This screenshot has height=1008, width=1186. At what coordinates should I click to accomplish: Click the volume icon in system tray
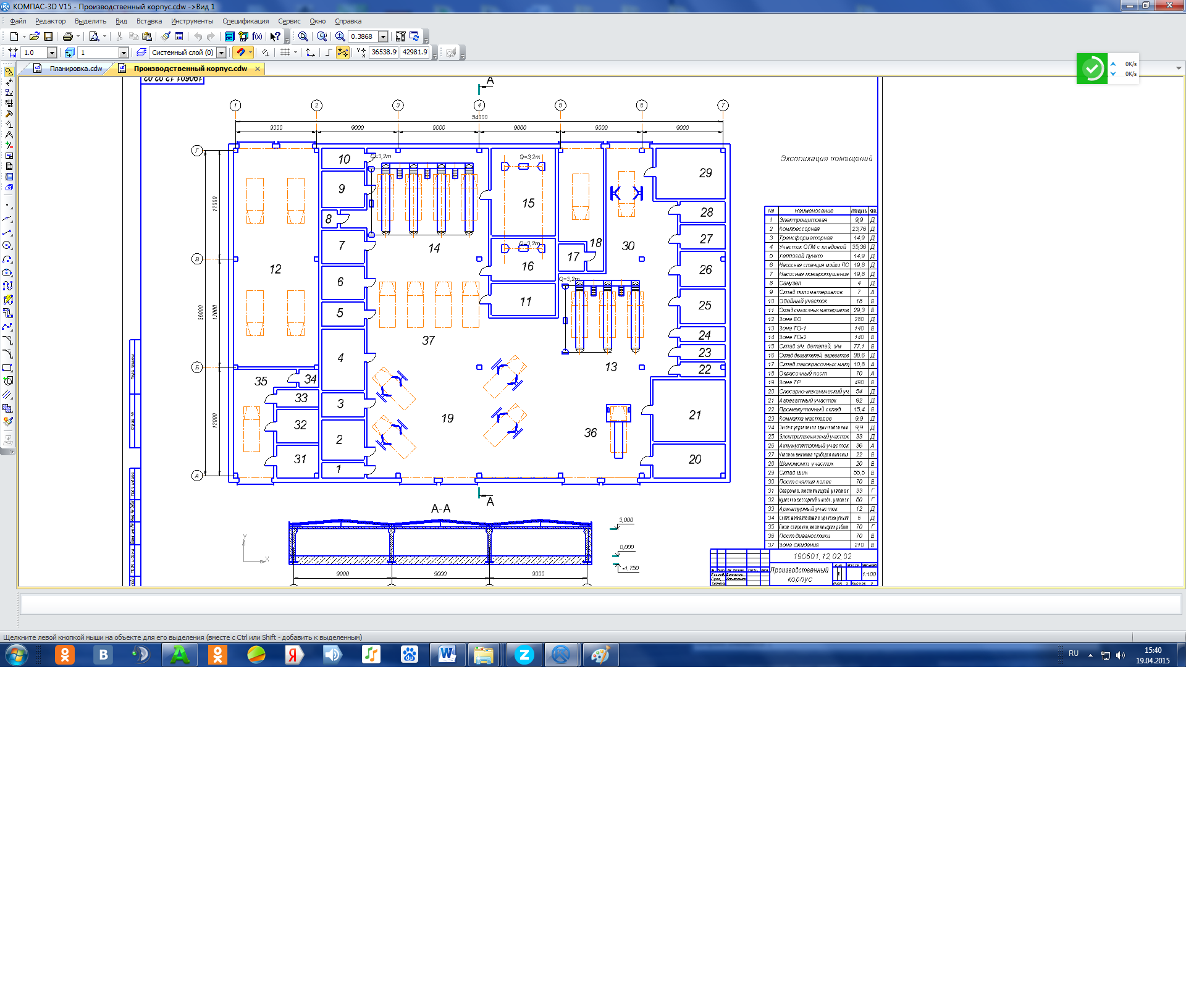click(x=1121, y=655)
